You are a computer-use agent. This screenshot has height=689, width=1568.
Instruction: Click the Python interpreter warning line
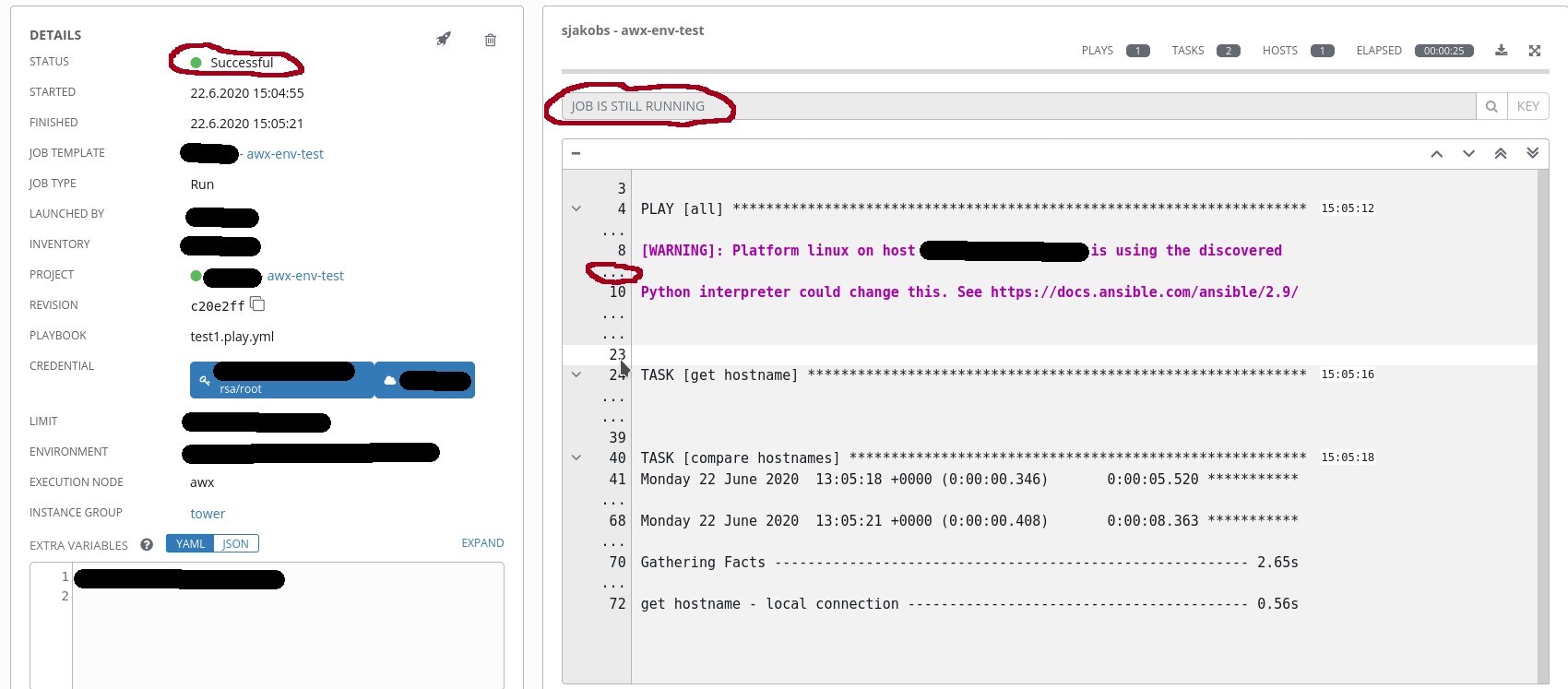click(969, 292)
